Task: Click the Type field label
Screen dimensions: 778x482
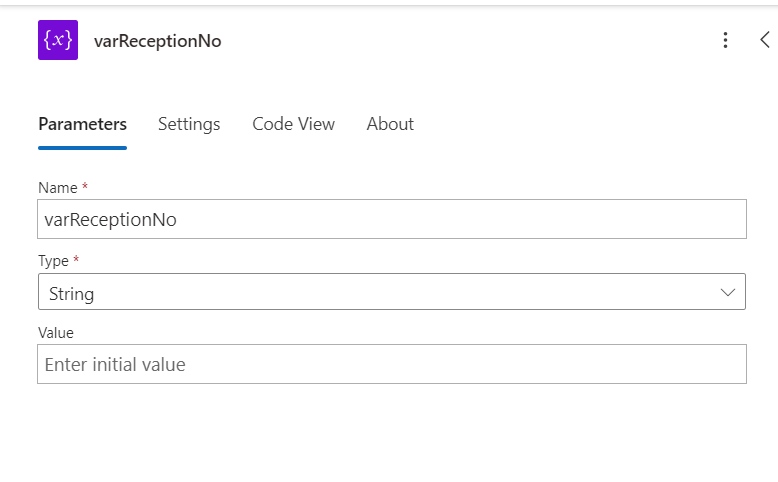Action: pos(53,261)
